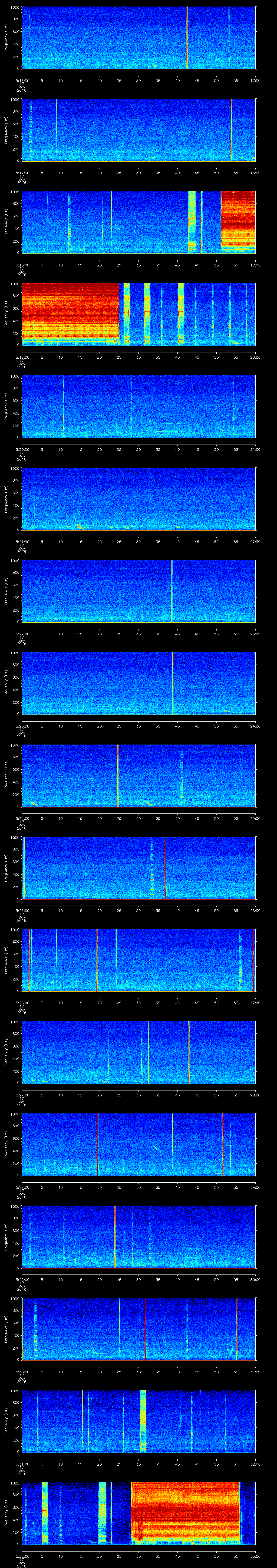Open the spectrogram panel starting at 5:16:00

139,38
